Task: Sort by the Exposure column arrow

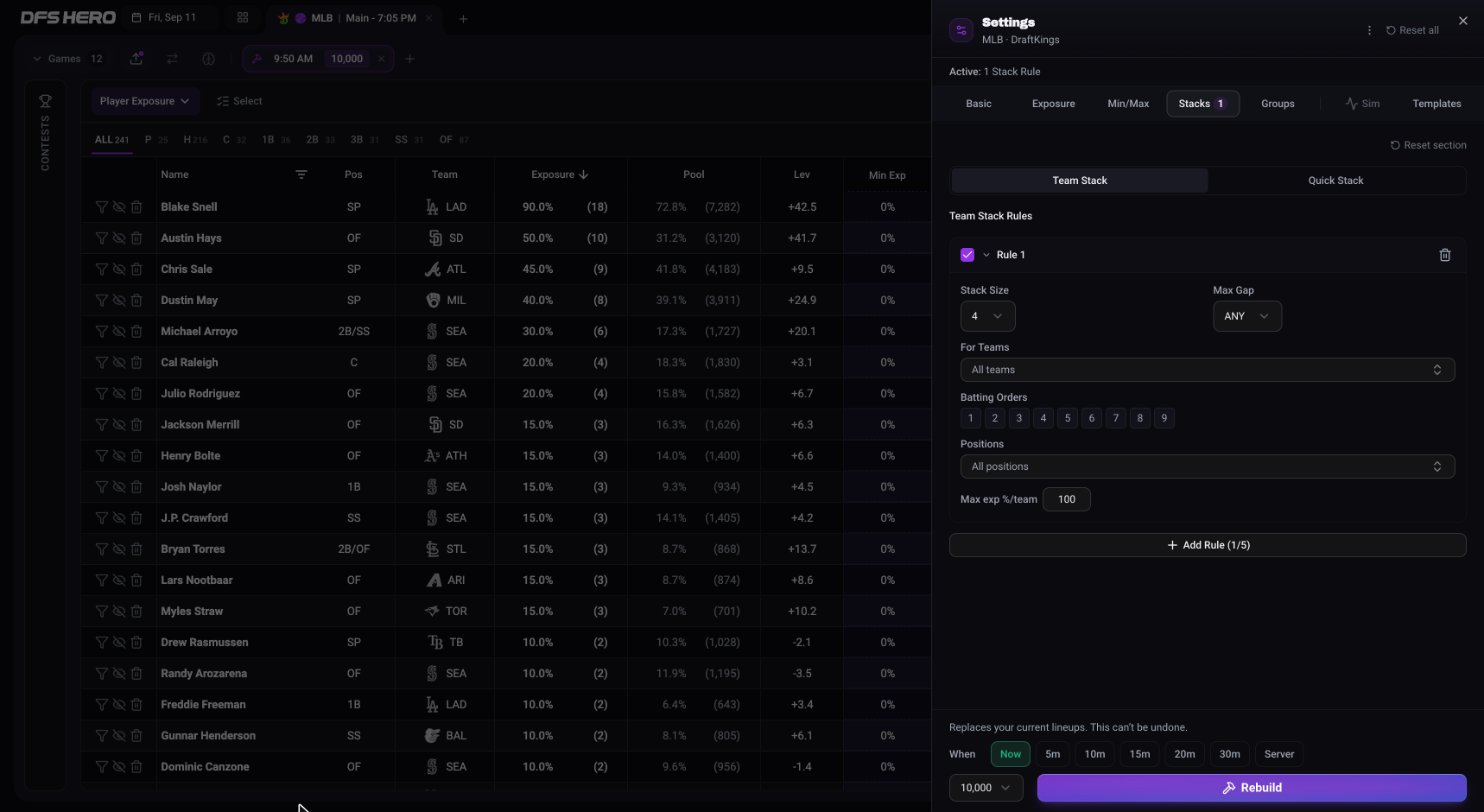Action: click(583, 174)
